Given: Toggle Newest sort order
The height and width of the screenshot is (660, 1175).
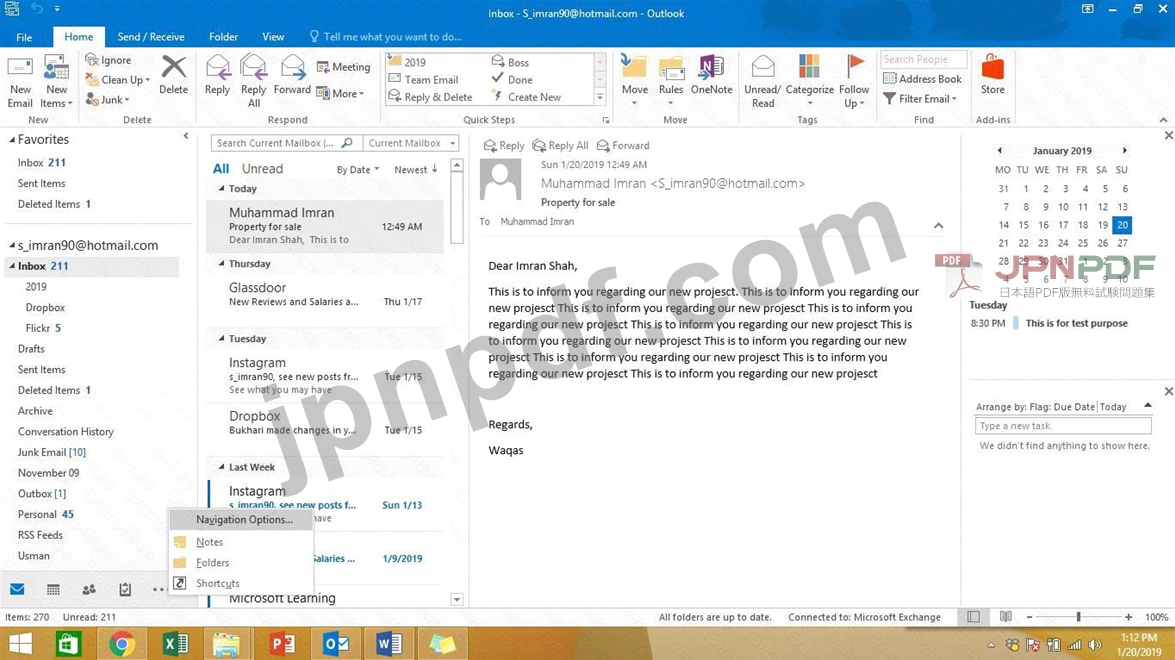Looking at the screenshot, I should [416, 169].
